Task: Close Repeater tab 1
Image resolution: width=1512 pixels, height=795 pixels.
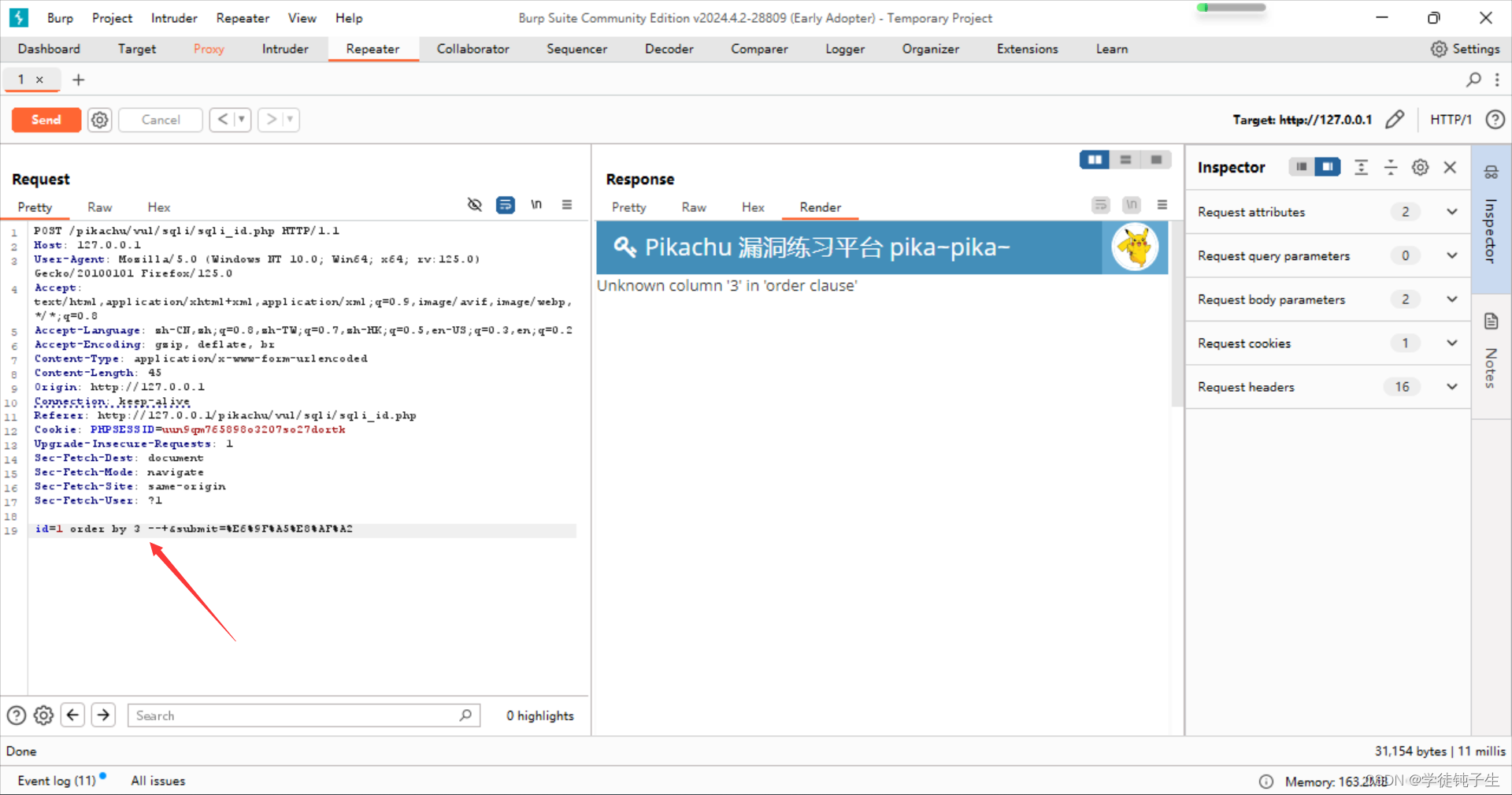Action: [39, 80]
